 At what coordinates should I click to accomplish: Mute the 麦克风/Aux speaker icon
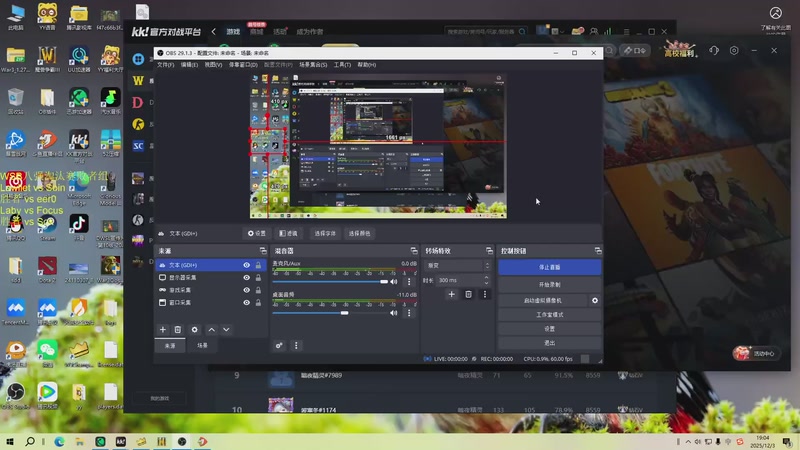394,282
